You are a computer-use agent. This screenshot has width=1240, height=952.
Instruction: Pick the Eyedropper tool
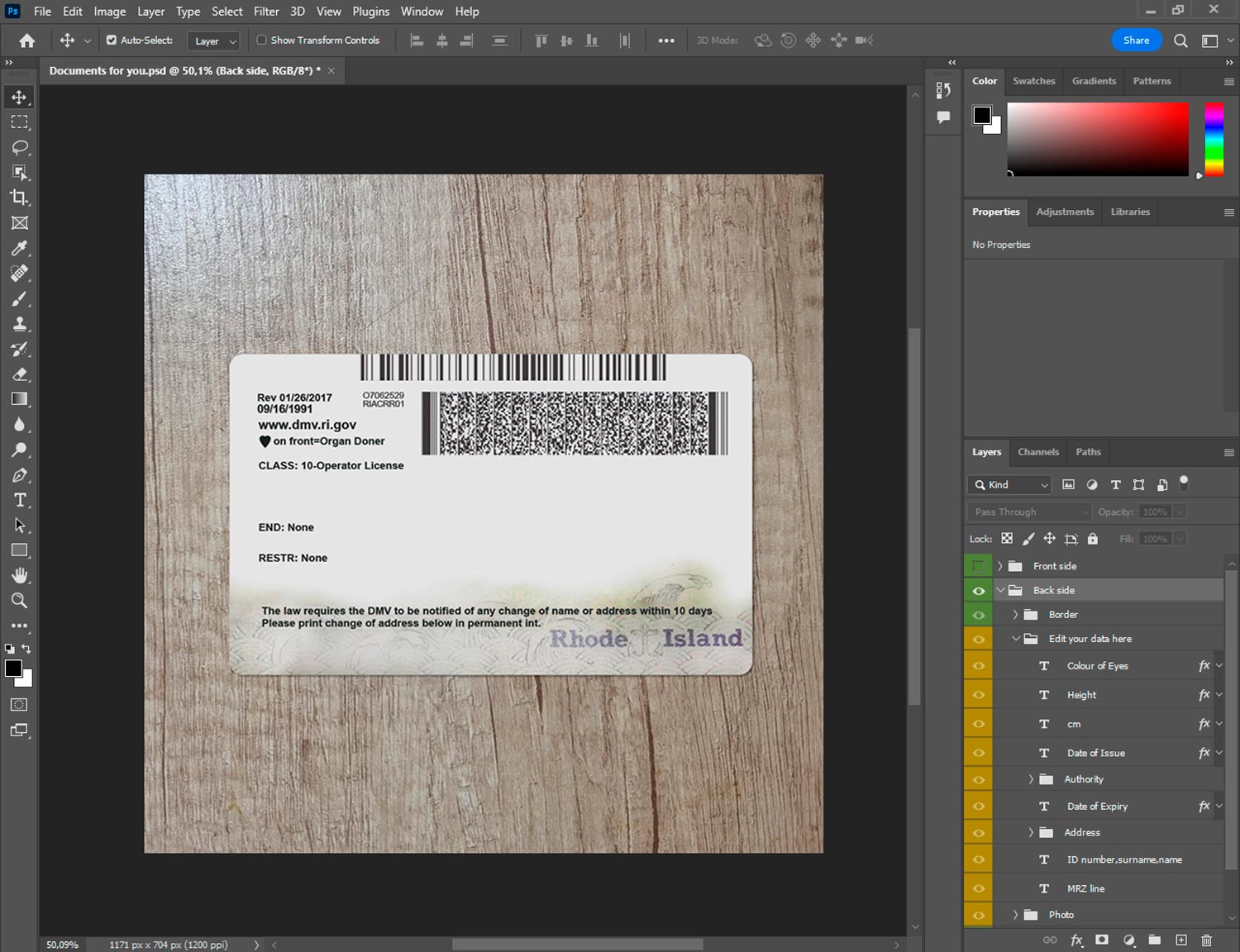[19, 248]
